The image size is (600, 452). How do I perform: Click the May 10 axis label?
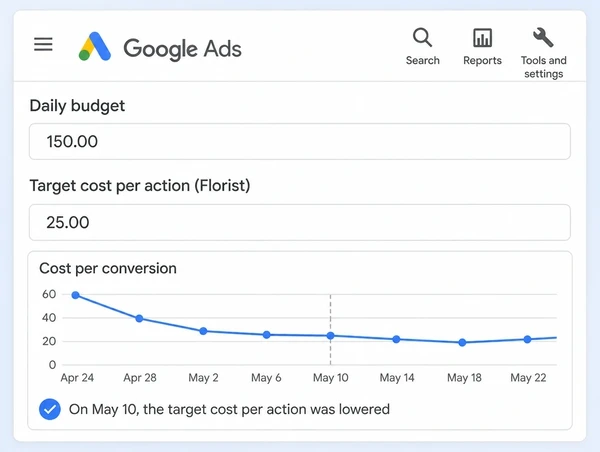pos(331,378)
